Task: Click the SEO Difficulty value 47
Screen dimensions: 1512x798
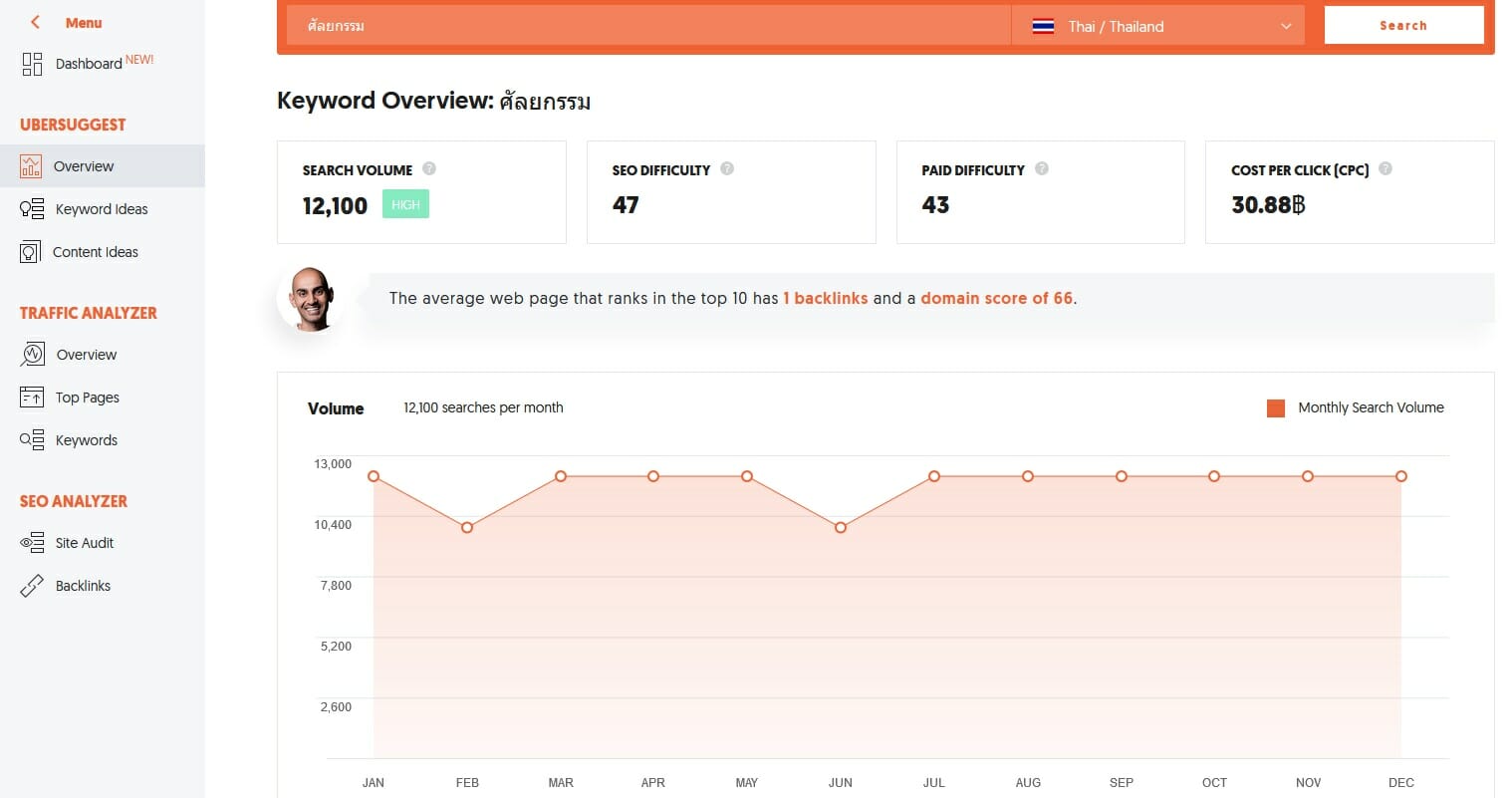Action: click(x=626, y=205)
